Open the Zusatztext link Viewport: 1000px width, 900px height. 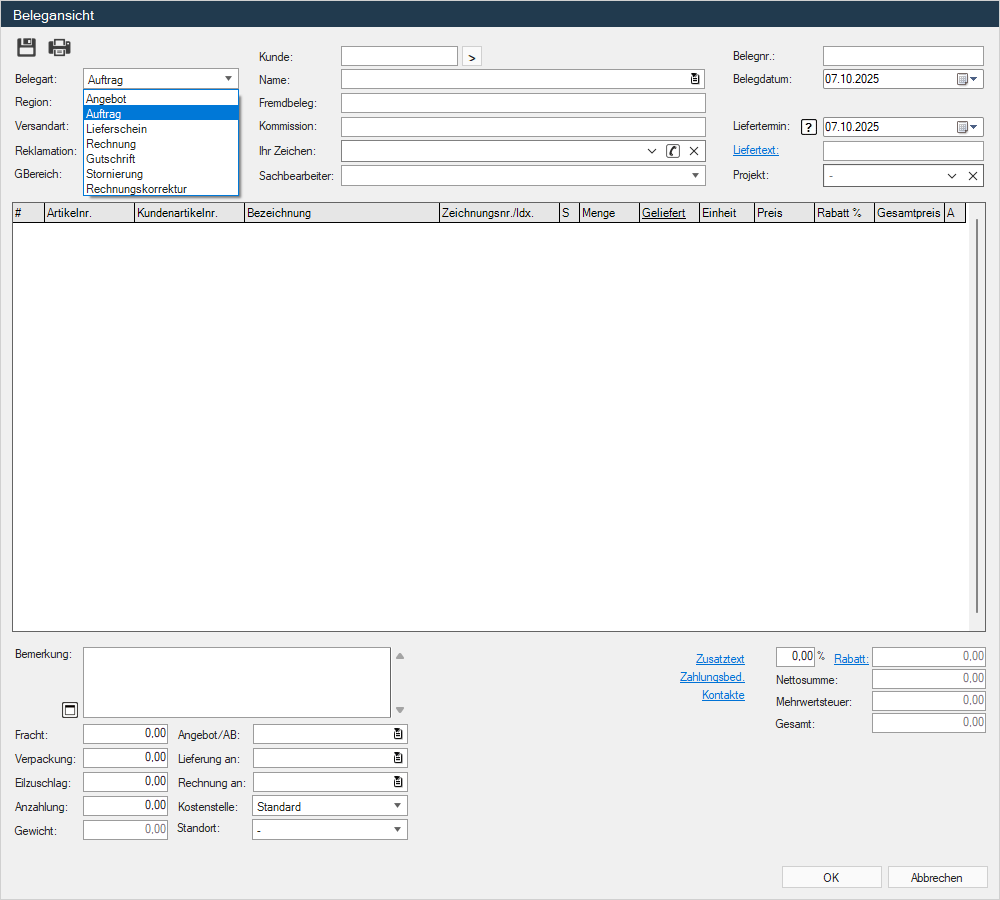pos(720,659)
